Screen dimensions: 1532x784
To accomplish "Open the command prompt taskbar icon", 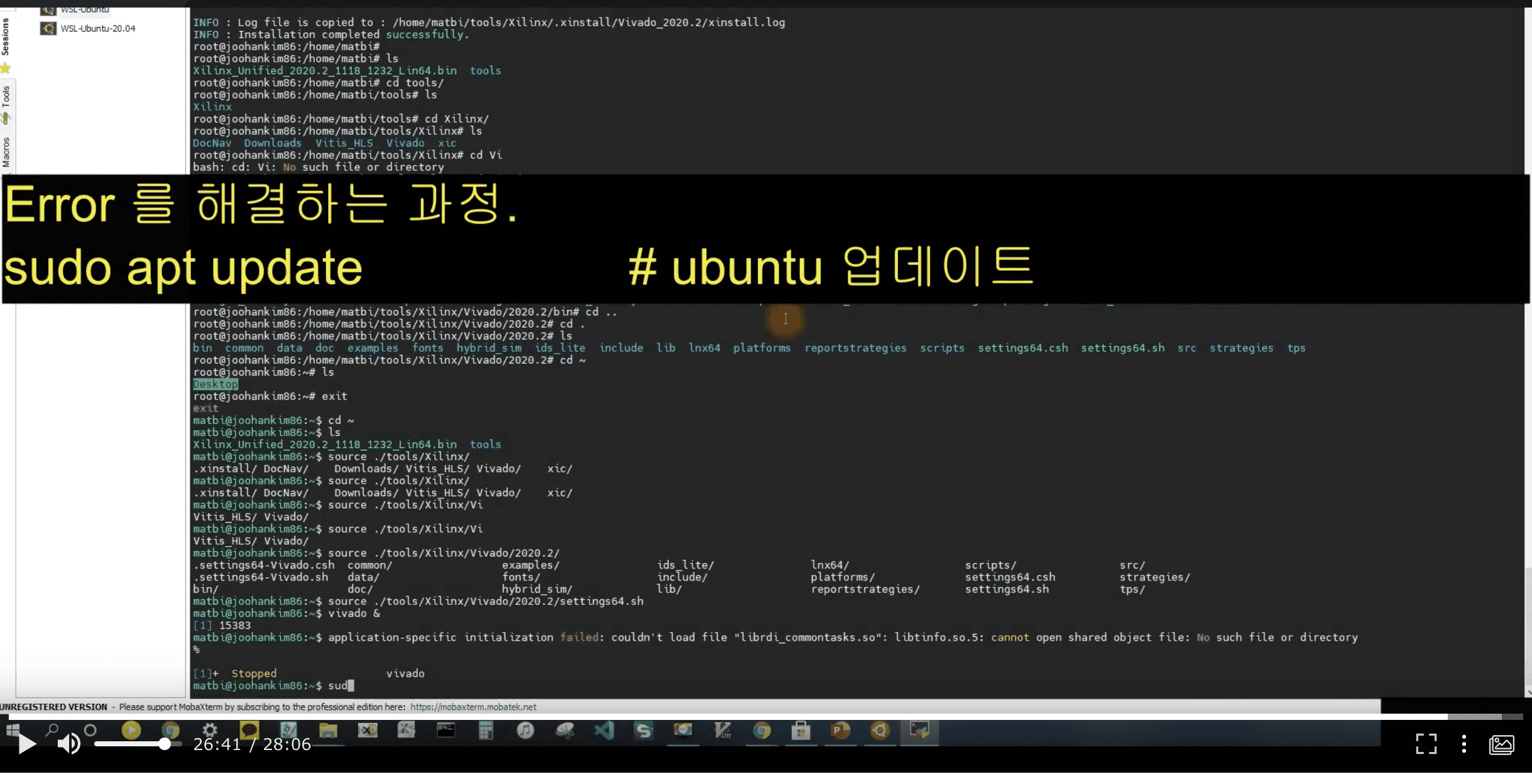I will pyautogui.click(x=446, y=730).
